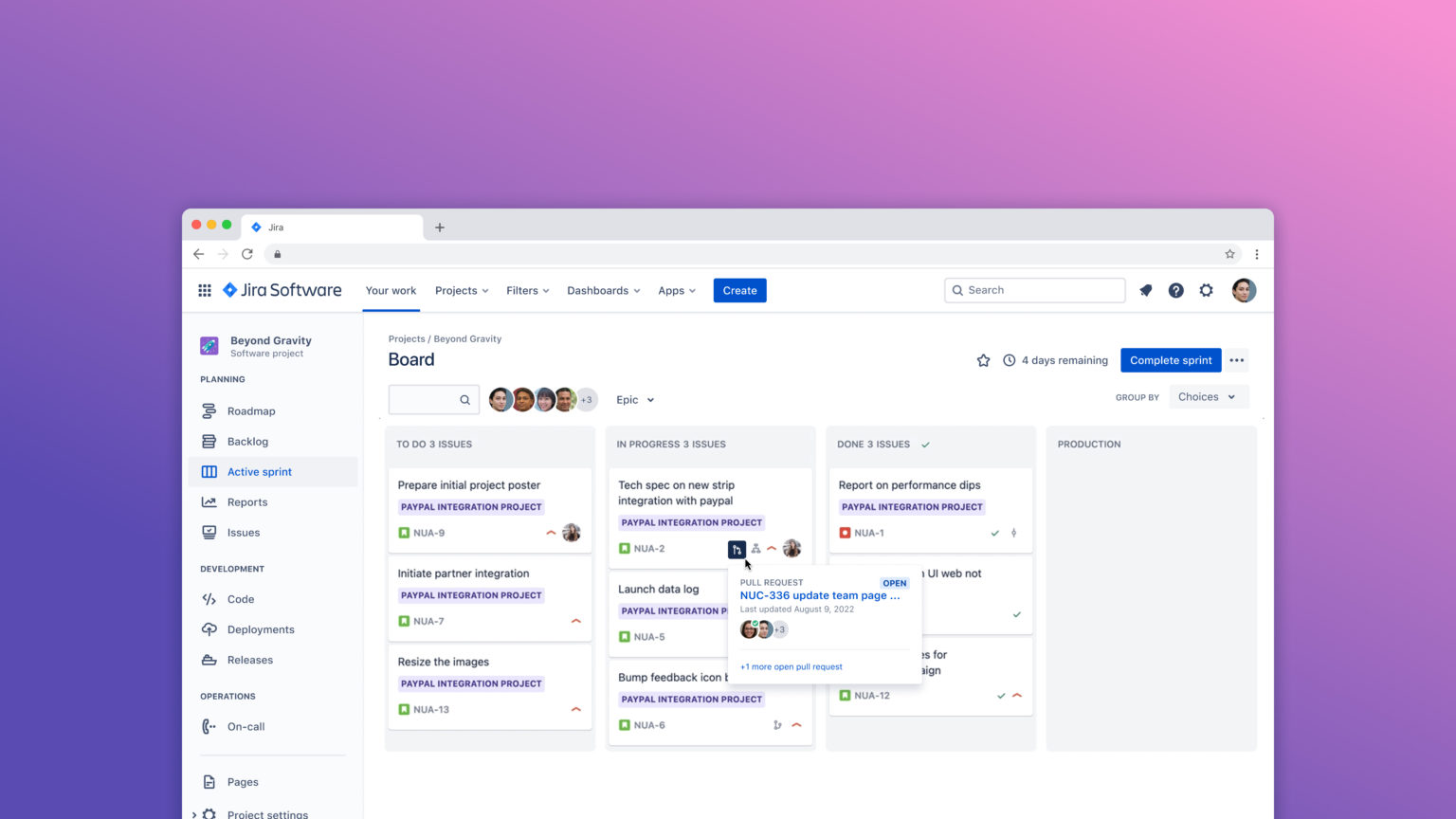Open the Code section under Development
Image resolution: width=1456 pixels, height=819 pixels.
click(x=240, y=599)
